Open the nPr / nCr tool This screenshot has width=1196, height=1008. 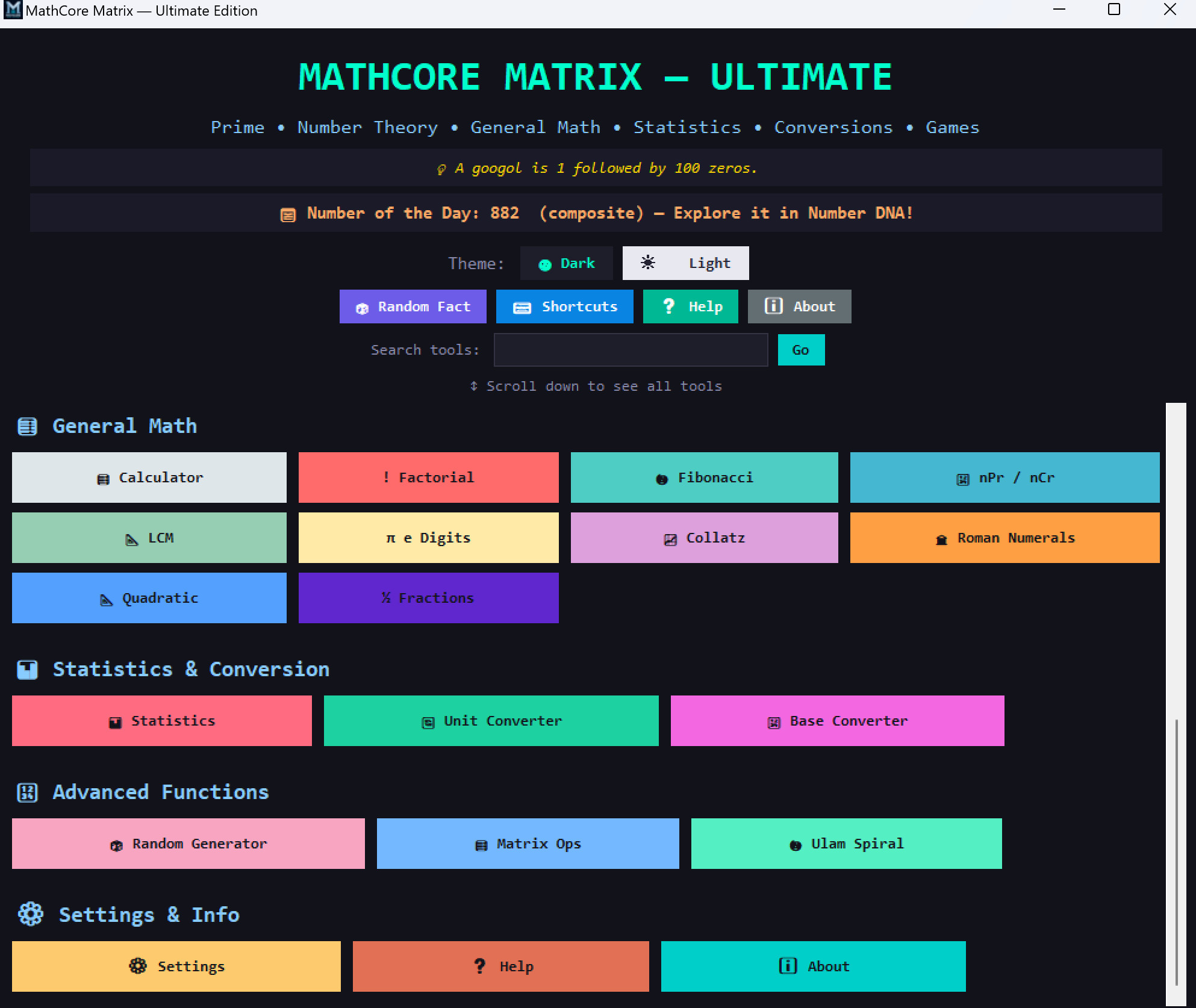coord(1005,478)
